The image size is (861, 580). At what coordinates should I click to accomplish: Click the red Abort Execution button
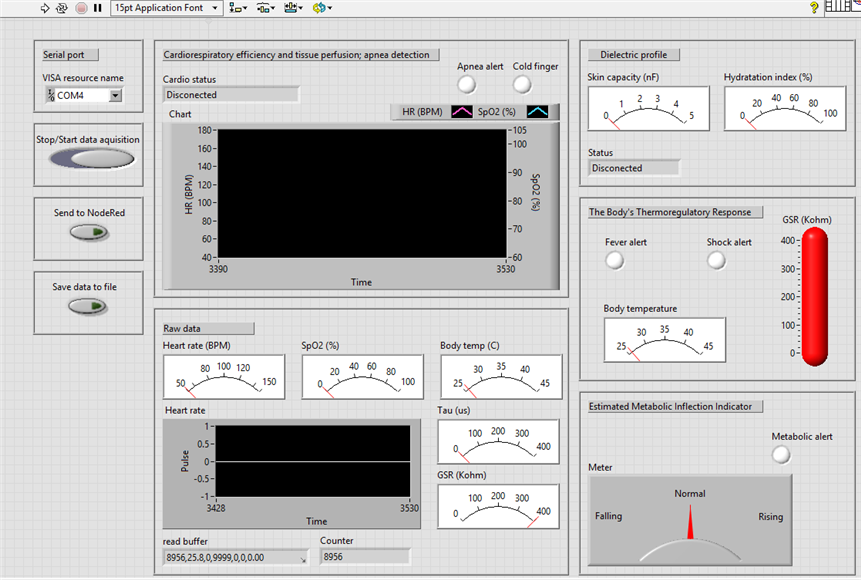pyautogui.click(x=81, y=8)
